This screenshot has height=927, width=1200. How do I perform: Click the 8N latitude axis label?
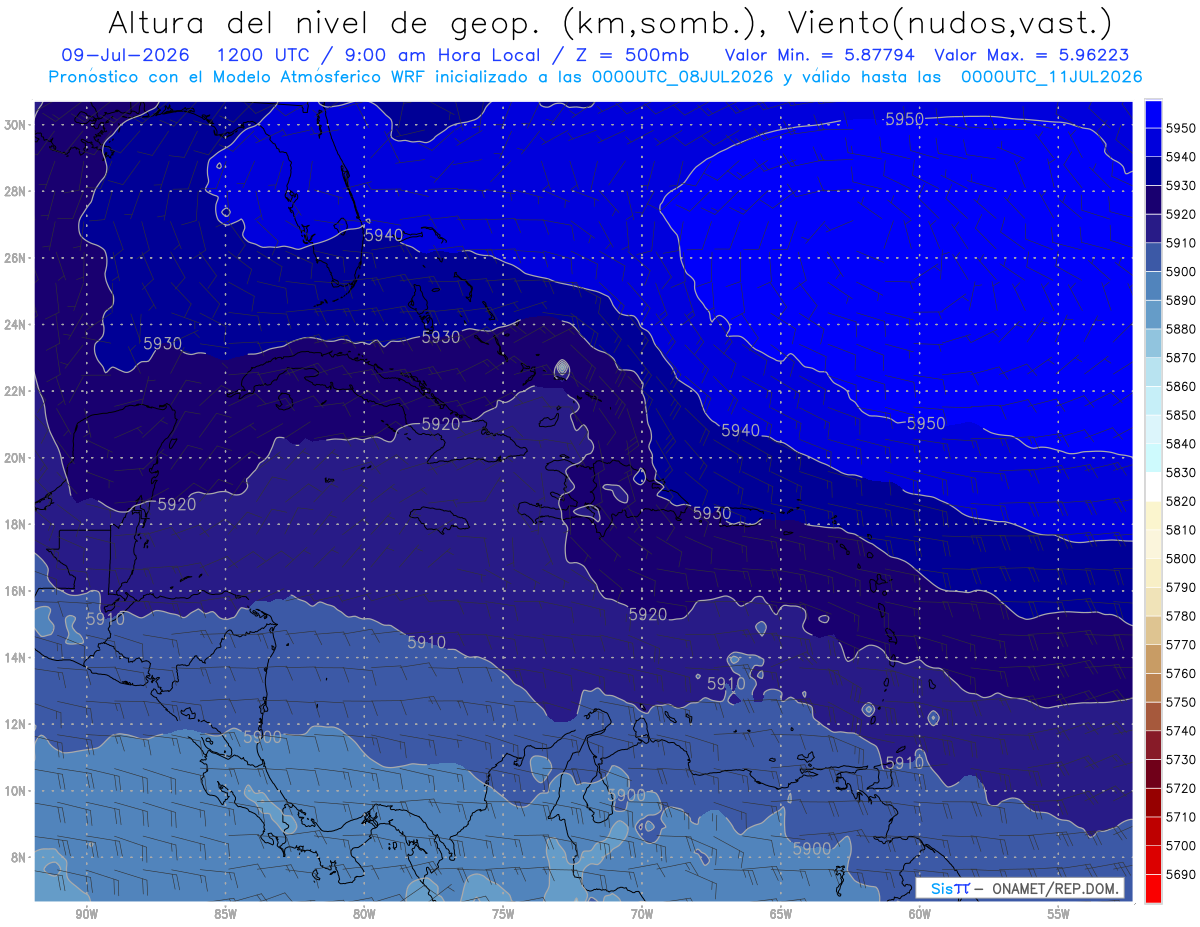20,857
